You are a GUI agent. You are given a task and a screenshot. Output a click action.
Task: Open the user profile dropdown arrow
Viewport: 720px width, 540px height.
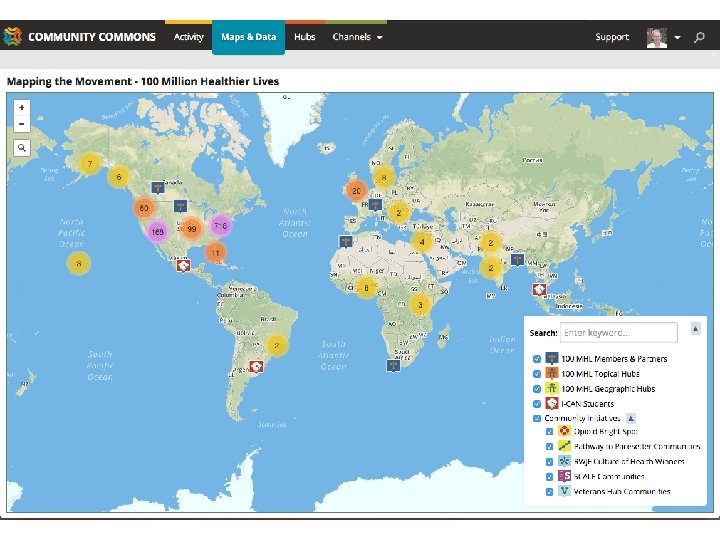point(677,38)
